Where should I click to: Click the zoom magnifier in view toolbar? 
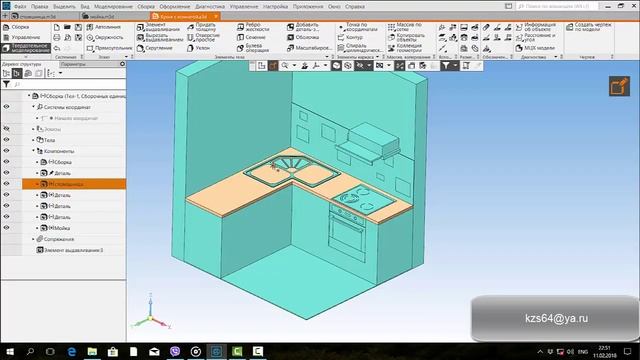(285, 66)
